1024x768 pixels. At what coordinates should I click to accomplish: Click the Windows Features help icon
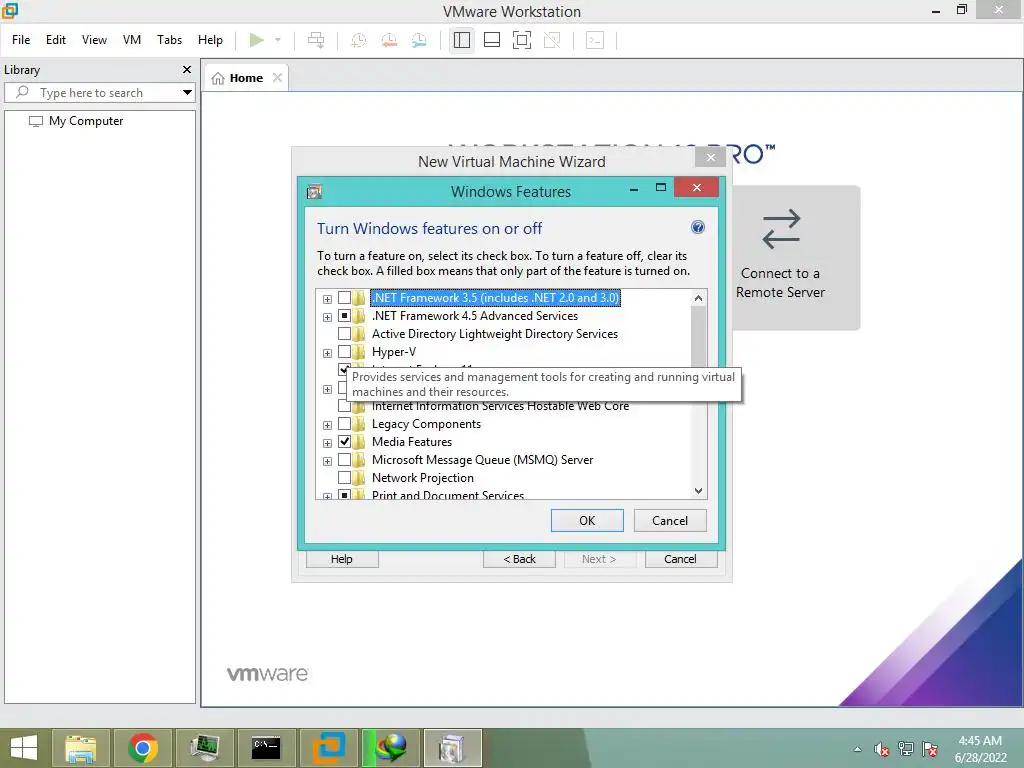click(697, 227)
